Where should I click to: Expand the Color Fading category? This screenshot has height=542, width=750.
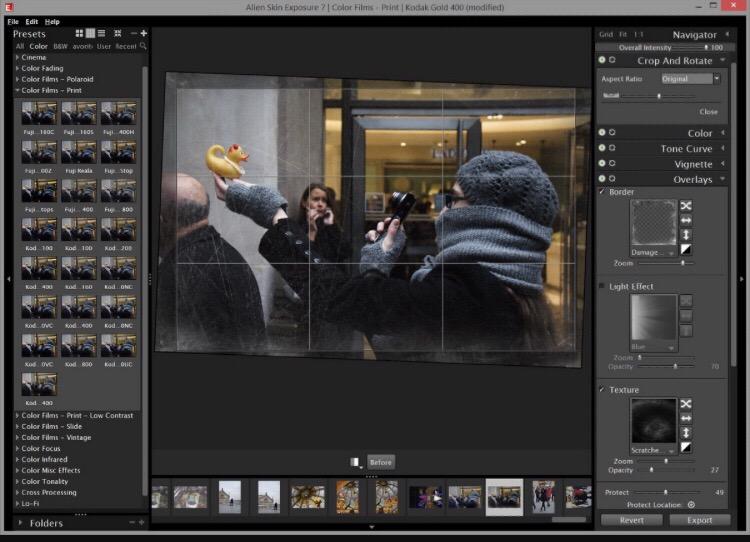pyautogui.click(x=18, y=68)
